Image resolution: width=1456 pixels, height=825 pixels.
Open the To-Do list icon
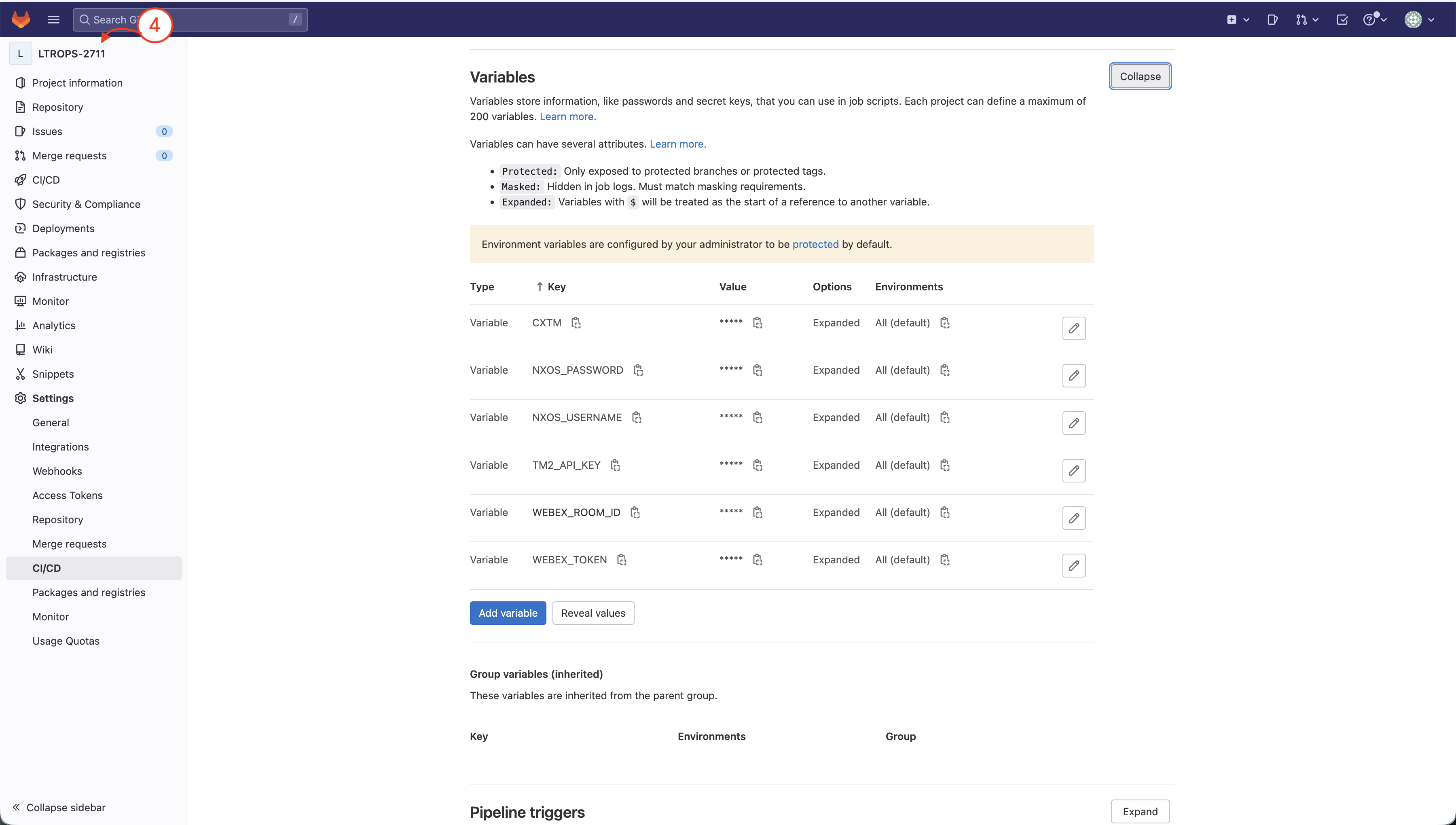[x=1342, y=20]
